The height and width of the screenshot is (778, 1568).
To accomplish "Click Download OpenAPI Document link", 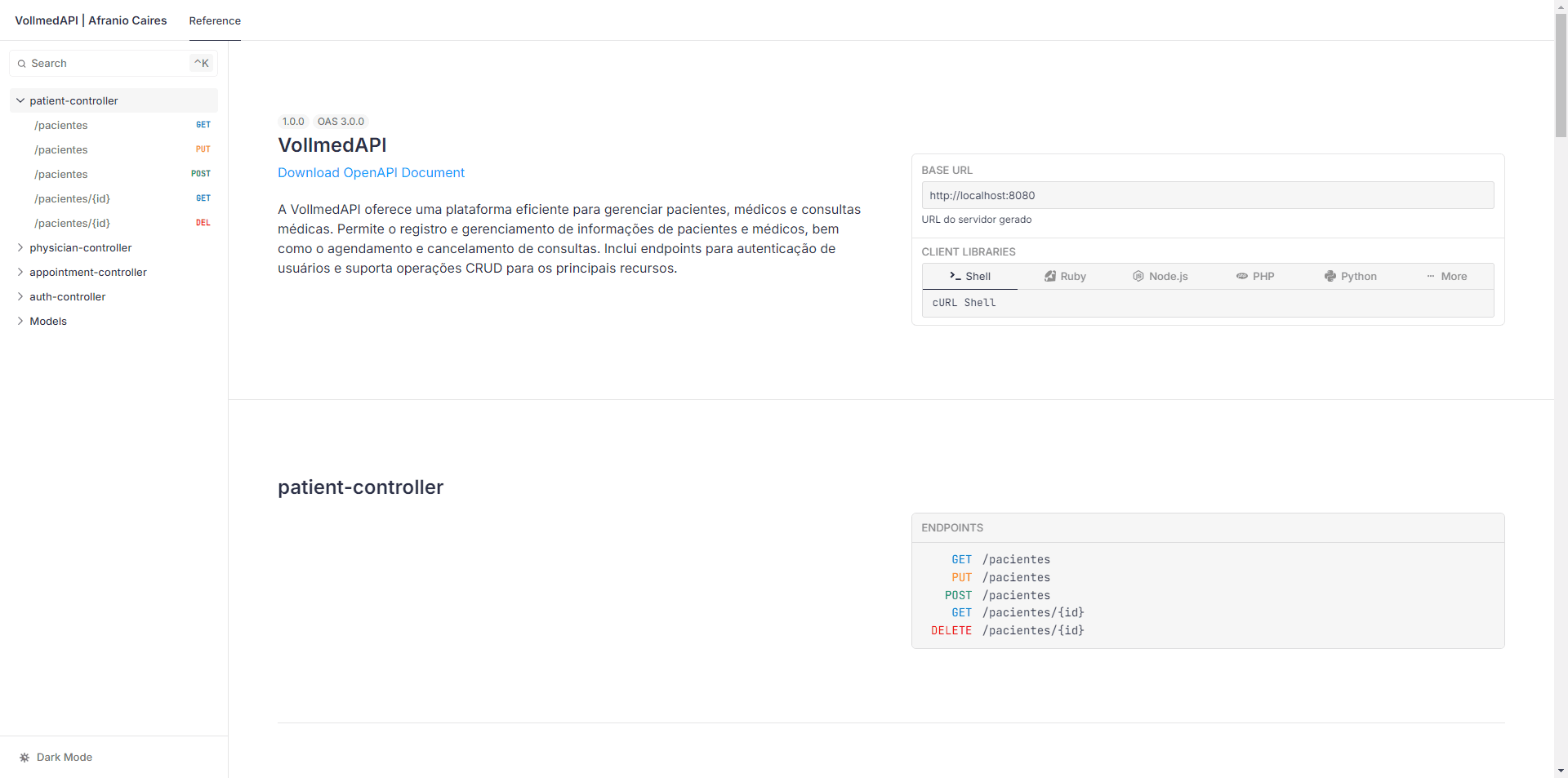I will pos(371,173).
